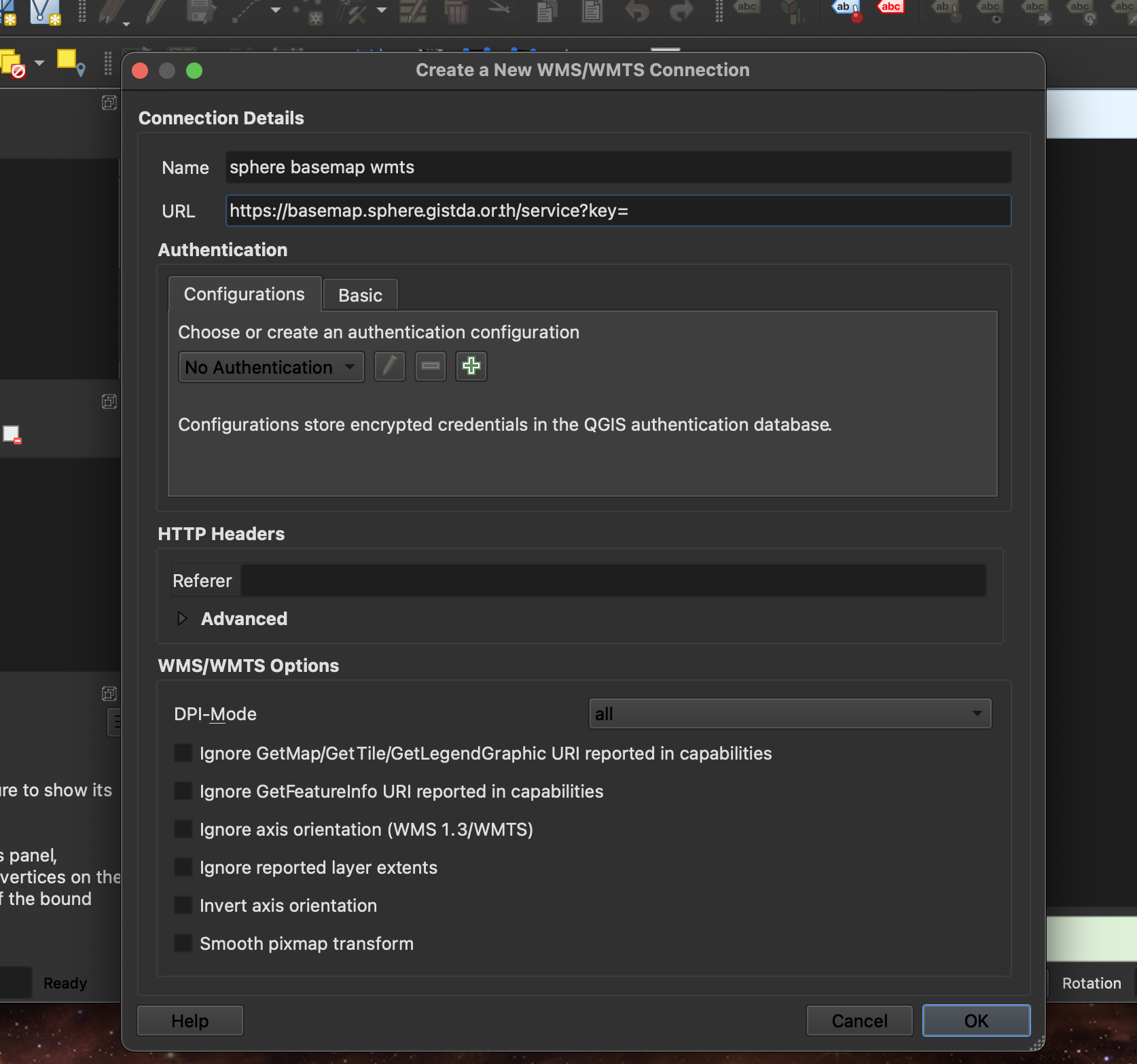The height and width of the screenshot is (1064, 1137).
Task: Click the Save Layer Edits icon
Action: [x=200, y=12]
